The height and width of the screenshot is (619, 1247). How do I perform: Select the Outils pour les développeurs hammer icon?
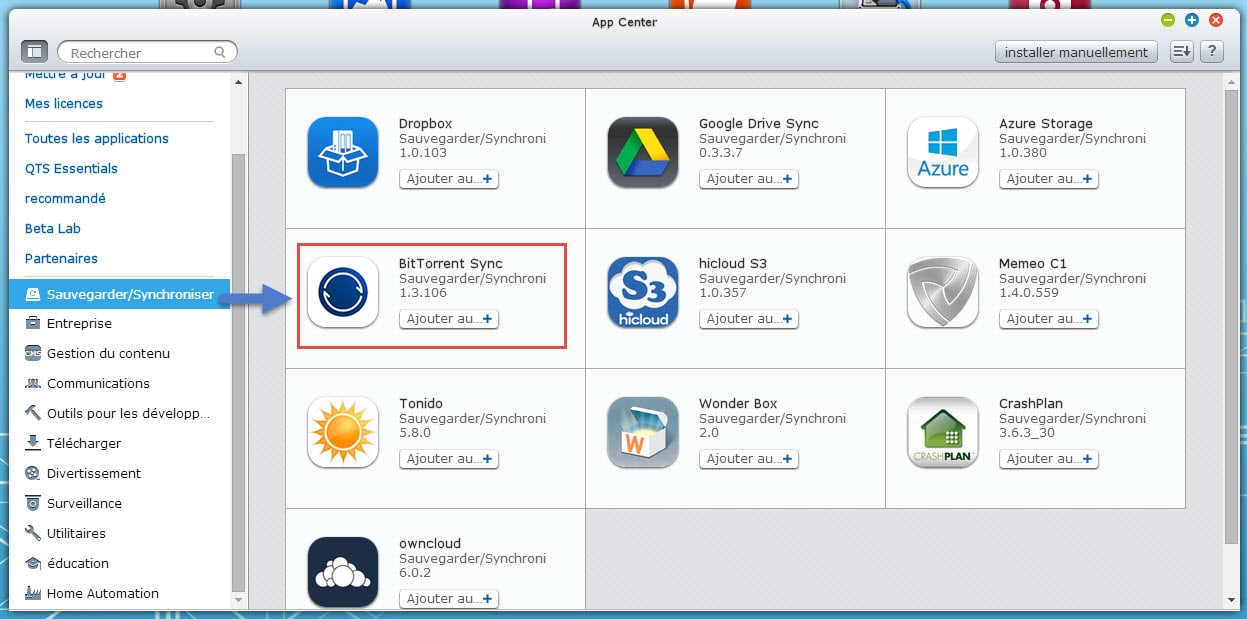tap(33, 413)
